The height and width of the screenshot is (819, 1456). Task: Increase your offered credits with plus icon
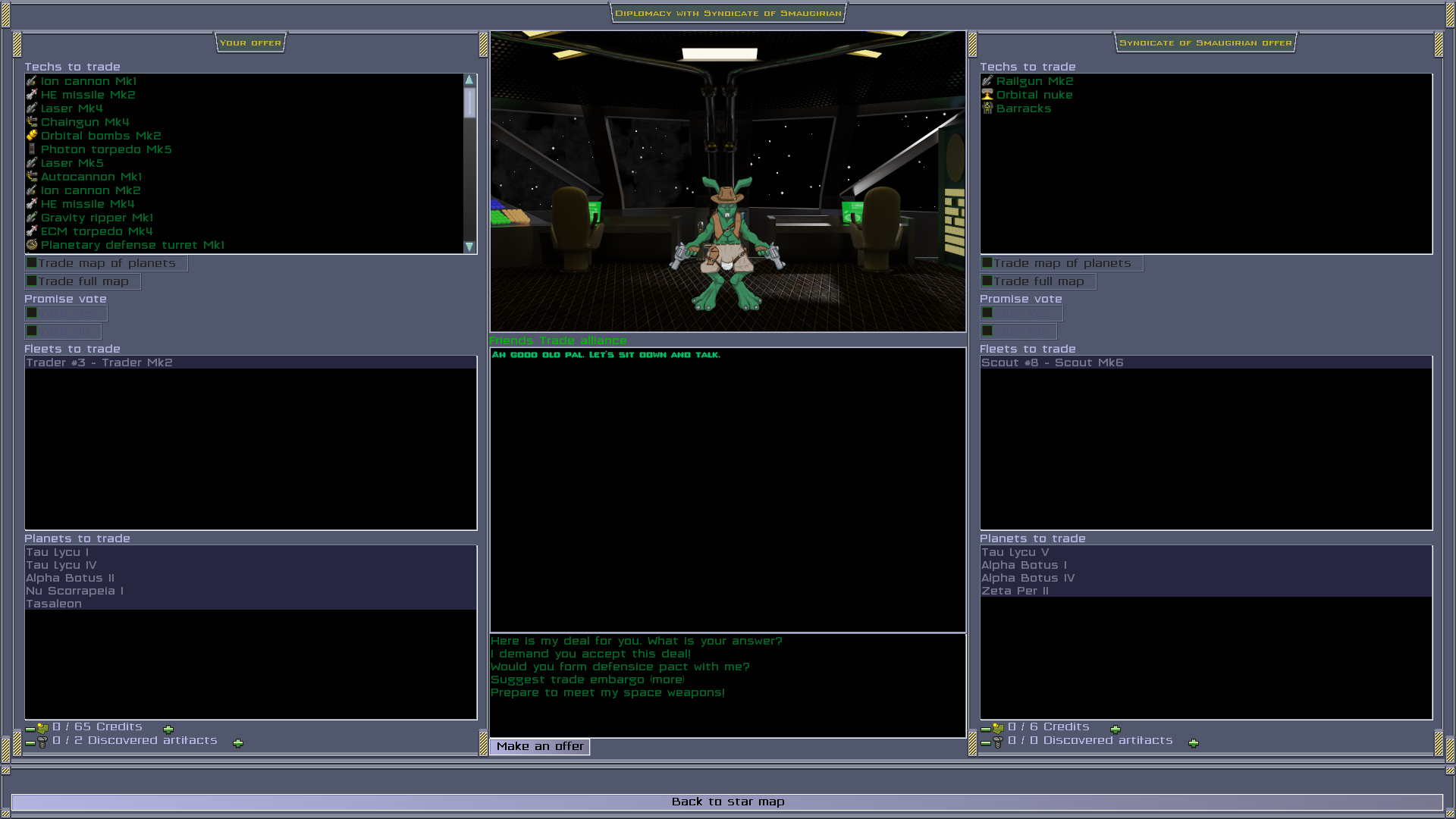(x=168, y=729)
